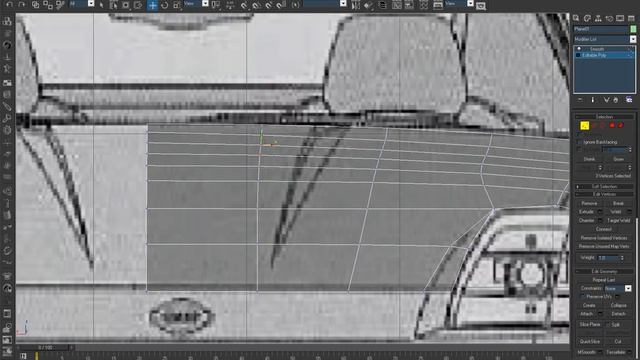
Task: Click the Align tool icon
Action: coord(368,5)
